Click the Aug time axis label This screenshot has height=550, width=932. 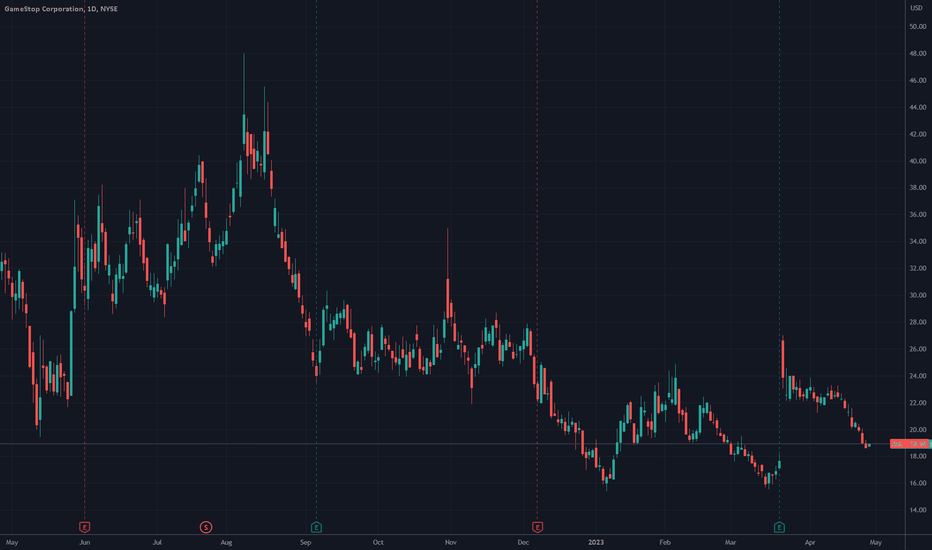(x=226, y=542)
